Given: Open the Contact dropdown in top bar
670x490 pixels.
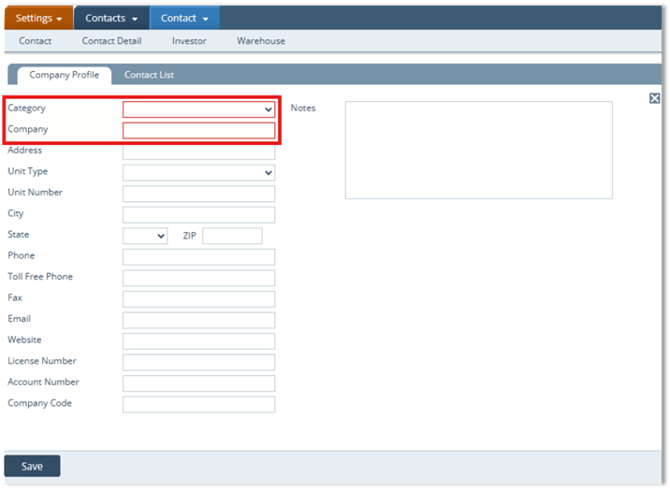Looking at the screenshot, I should pyautogui.click(x=184, y=18).
